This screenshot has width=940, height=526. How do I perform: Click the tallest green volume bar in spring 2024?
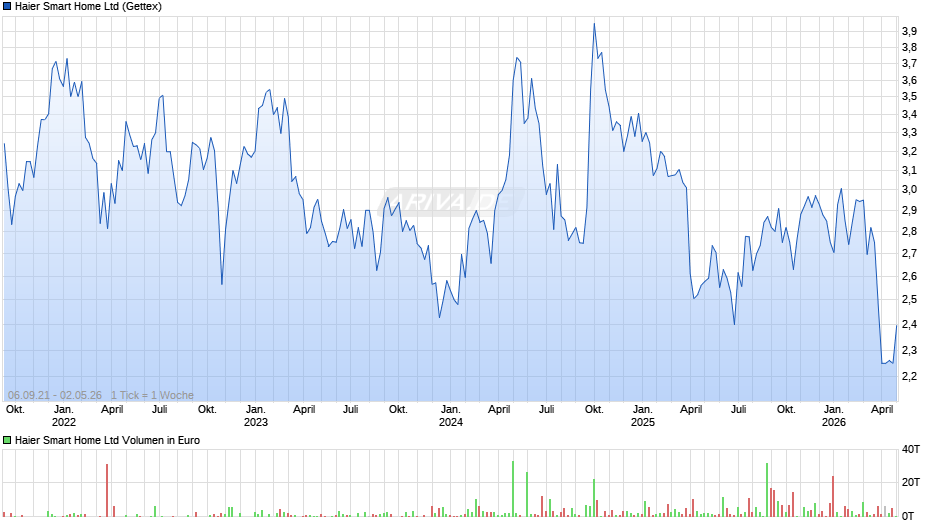coord(513,488)
